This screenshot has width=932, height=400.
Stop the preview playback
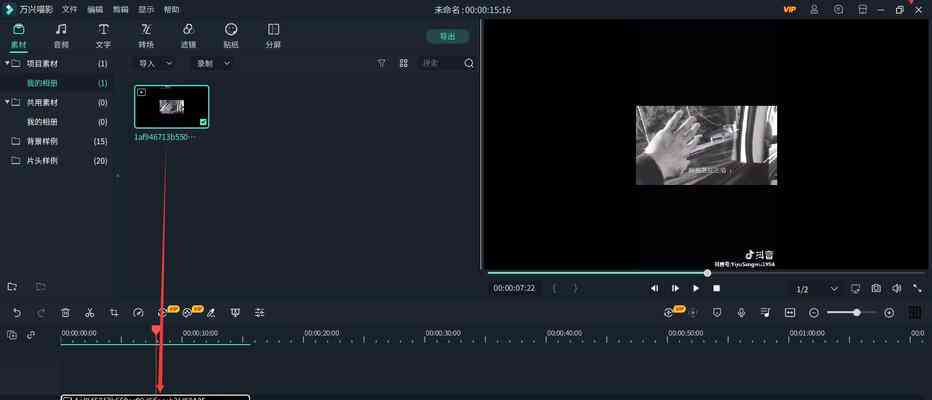point(717,288)
